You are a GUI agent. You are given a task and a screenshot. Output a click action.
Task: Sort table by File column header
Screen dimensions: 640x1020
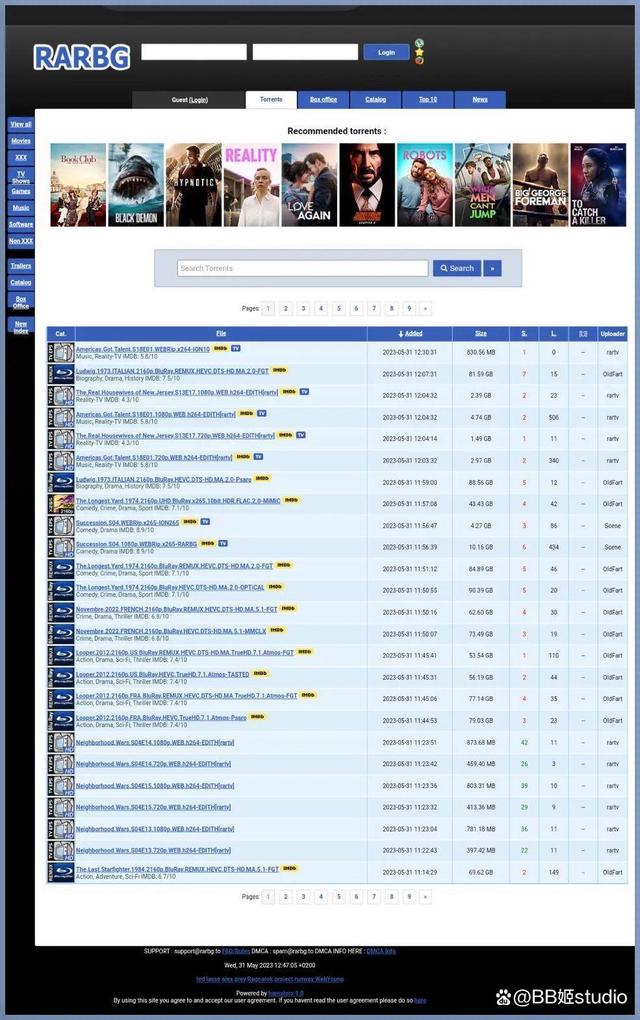pos(221,334)
